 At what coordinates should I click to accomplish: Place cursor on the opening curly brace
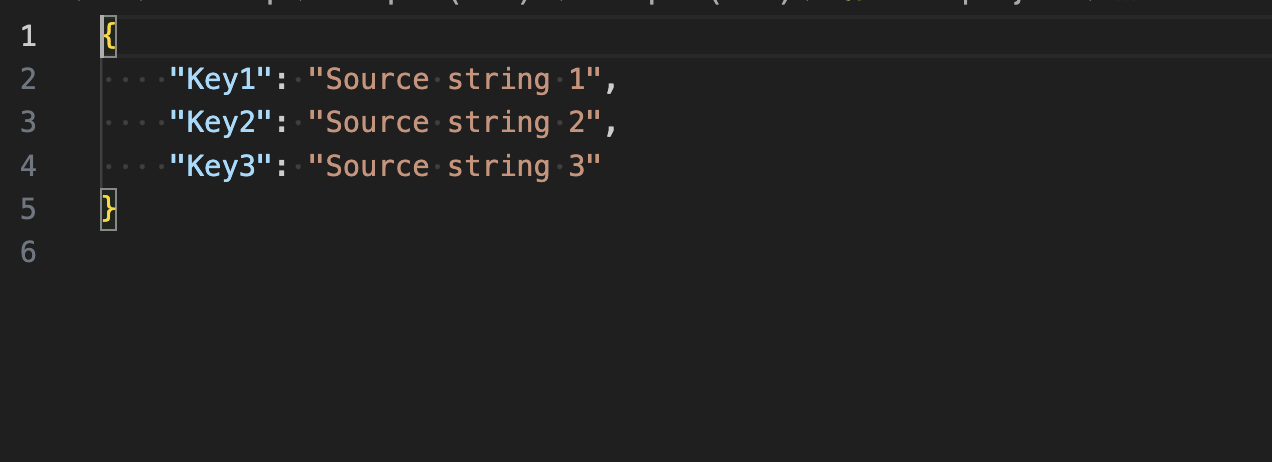click(x=109, y=36)
